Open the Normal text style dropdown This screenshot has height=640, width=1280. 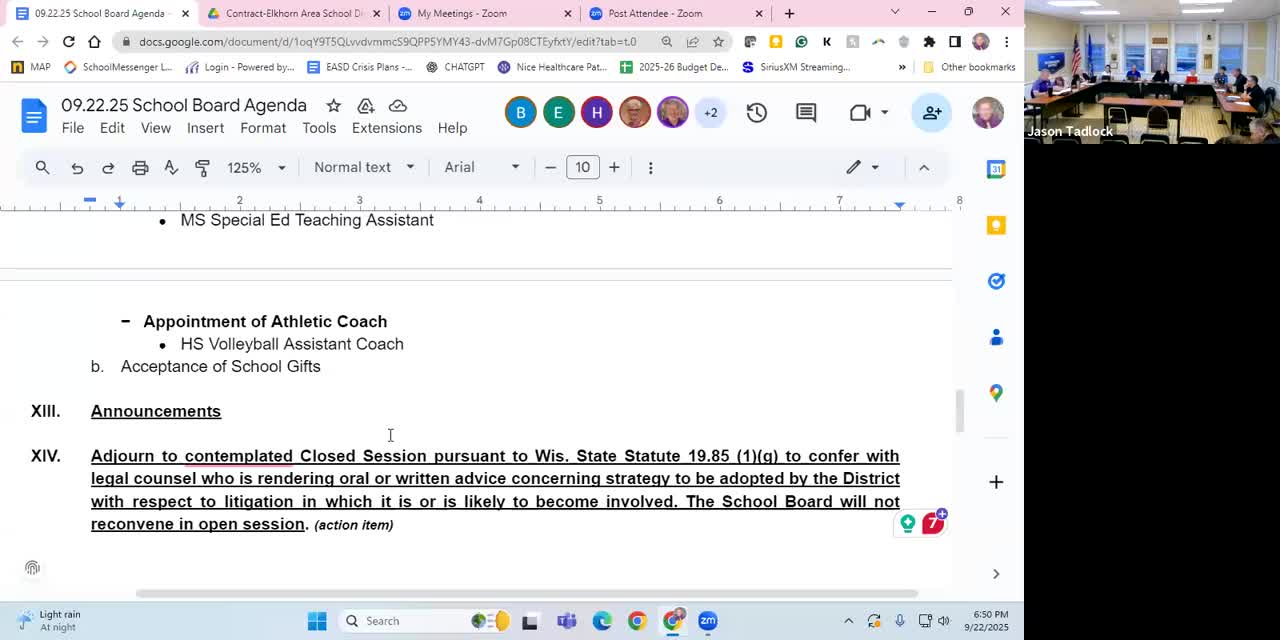[x=363, y=167]
